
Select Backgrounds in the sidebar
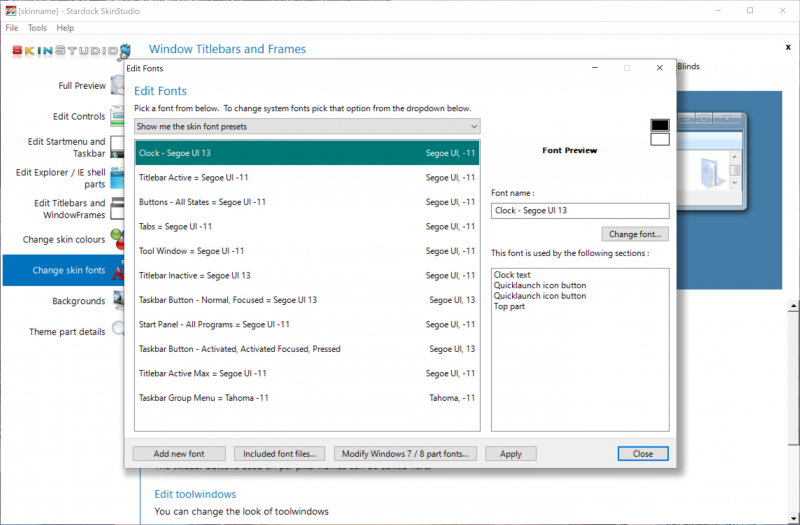(x=78, y=301)
